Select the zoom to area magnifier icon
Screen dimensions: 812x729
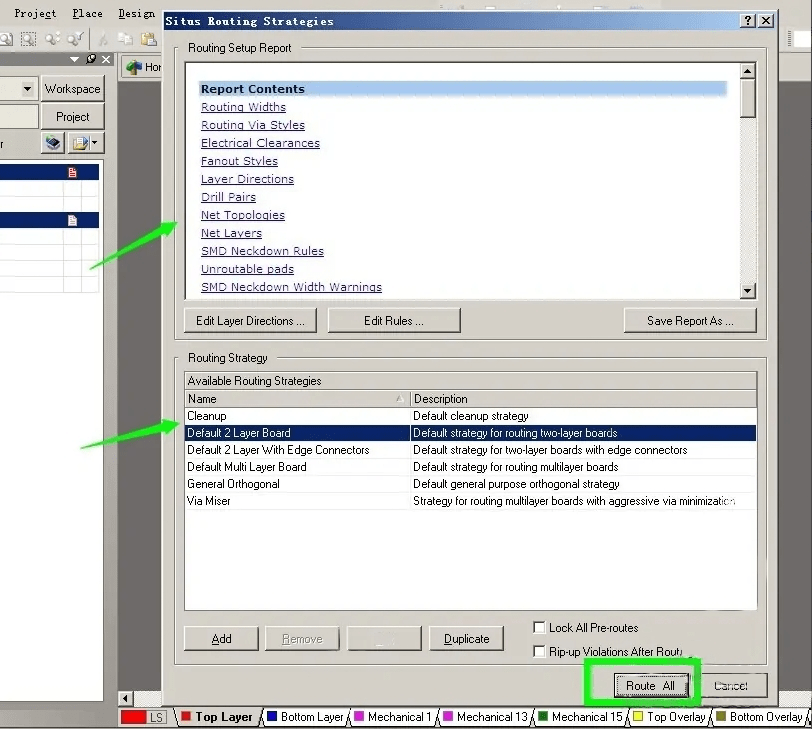click(x=28, y=39)
